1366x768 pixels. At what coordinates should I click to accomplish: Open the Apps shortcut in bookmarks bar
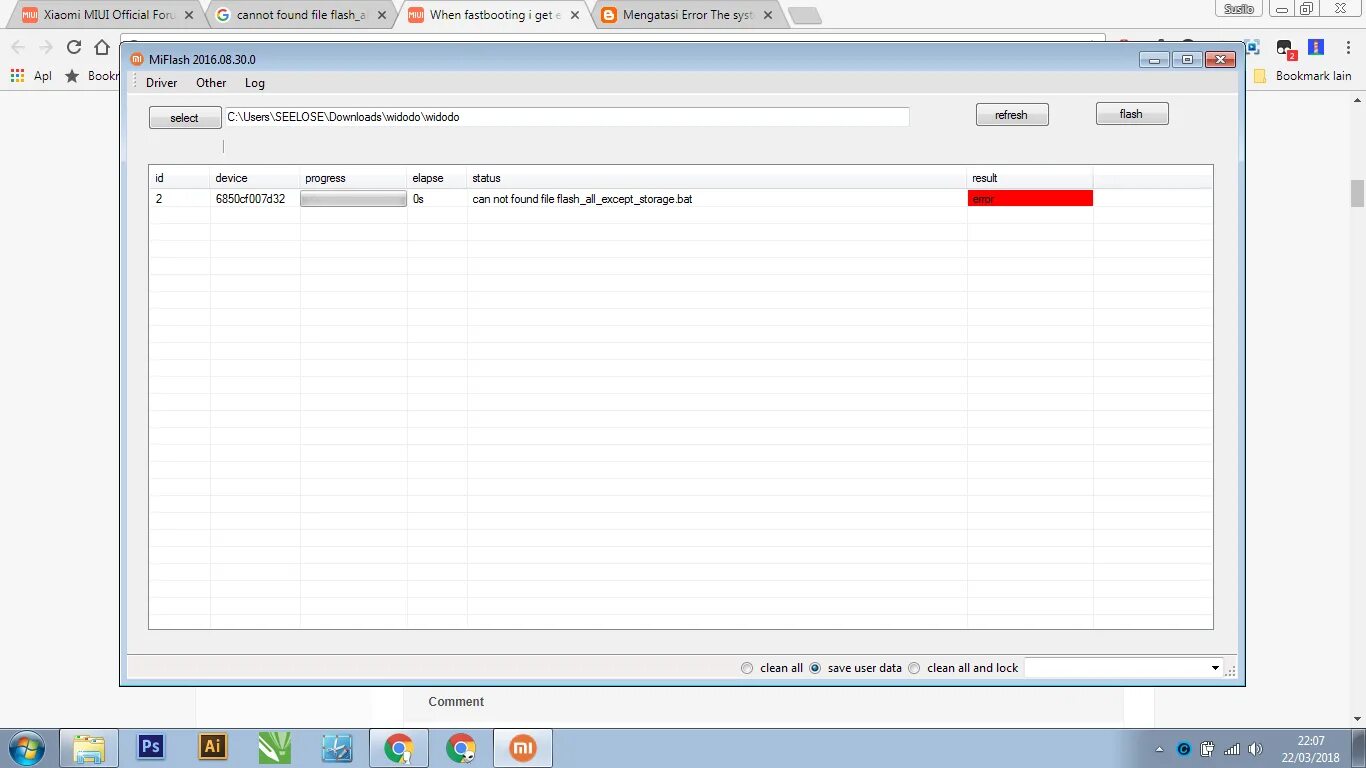[30, 76]
